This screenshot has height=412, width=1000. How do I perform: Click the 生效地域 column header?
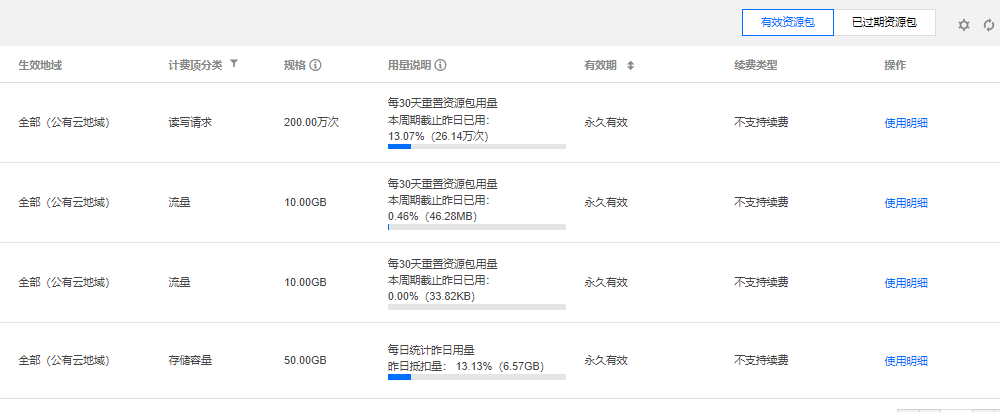click(40, 65)
